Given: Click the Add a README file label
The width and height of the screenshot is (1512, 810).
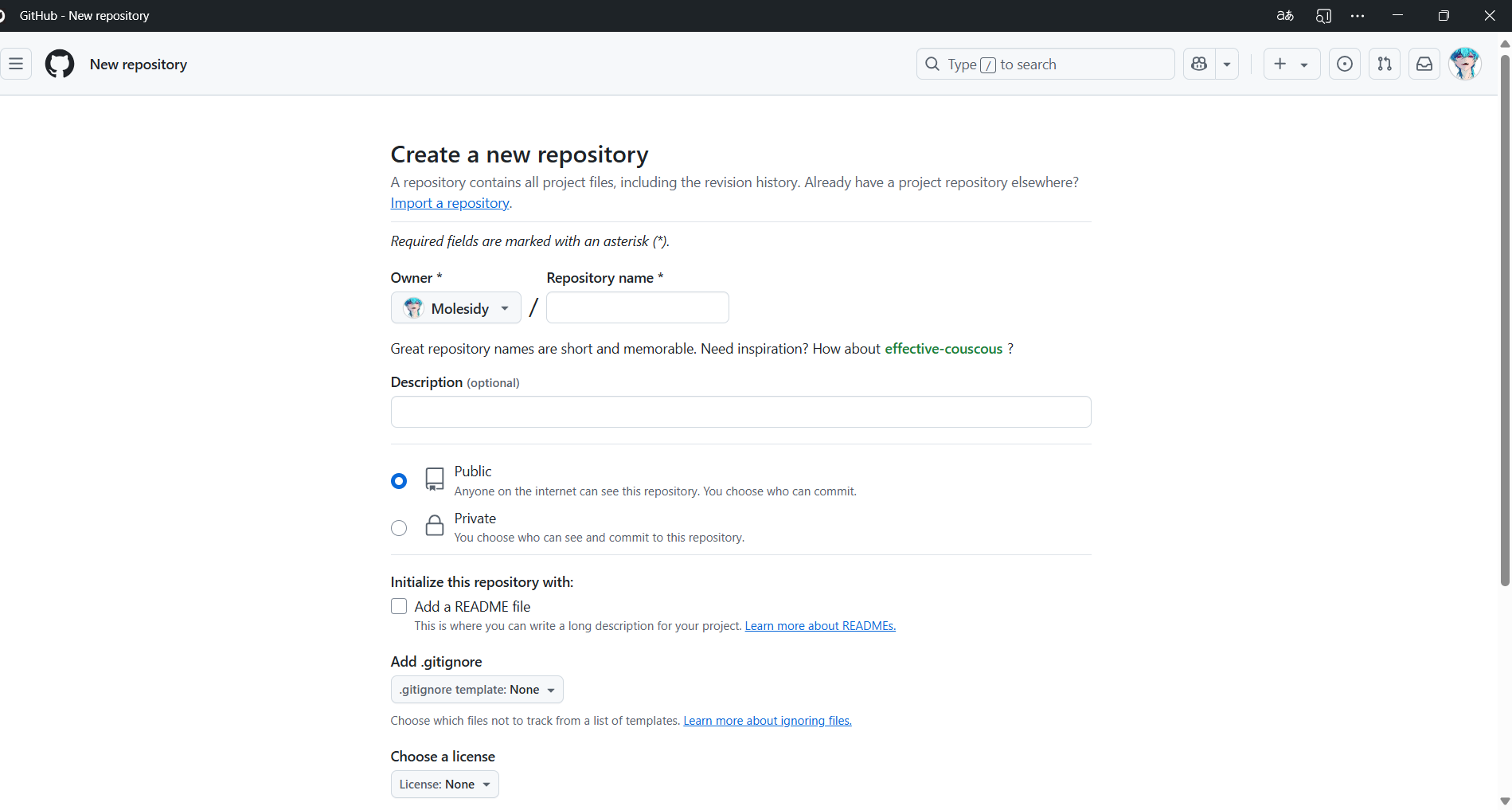Looking at the screenshot, I should pyautogui.click(x=472, y=607).
